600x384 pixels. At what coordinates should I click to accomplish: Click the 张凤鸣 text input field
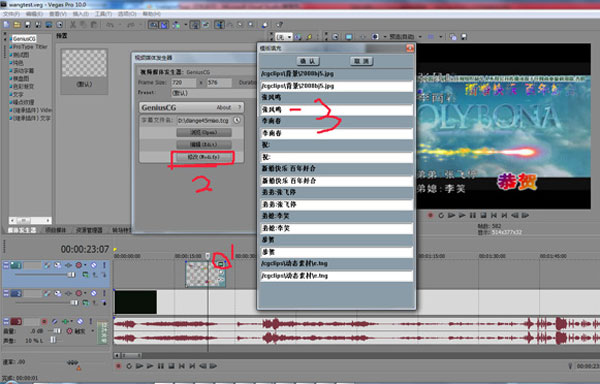pos(337,110)
